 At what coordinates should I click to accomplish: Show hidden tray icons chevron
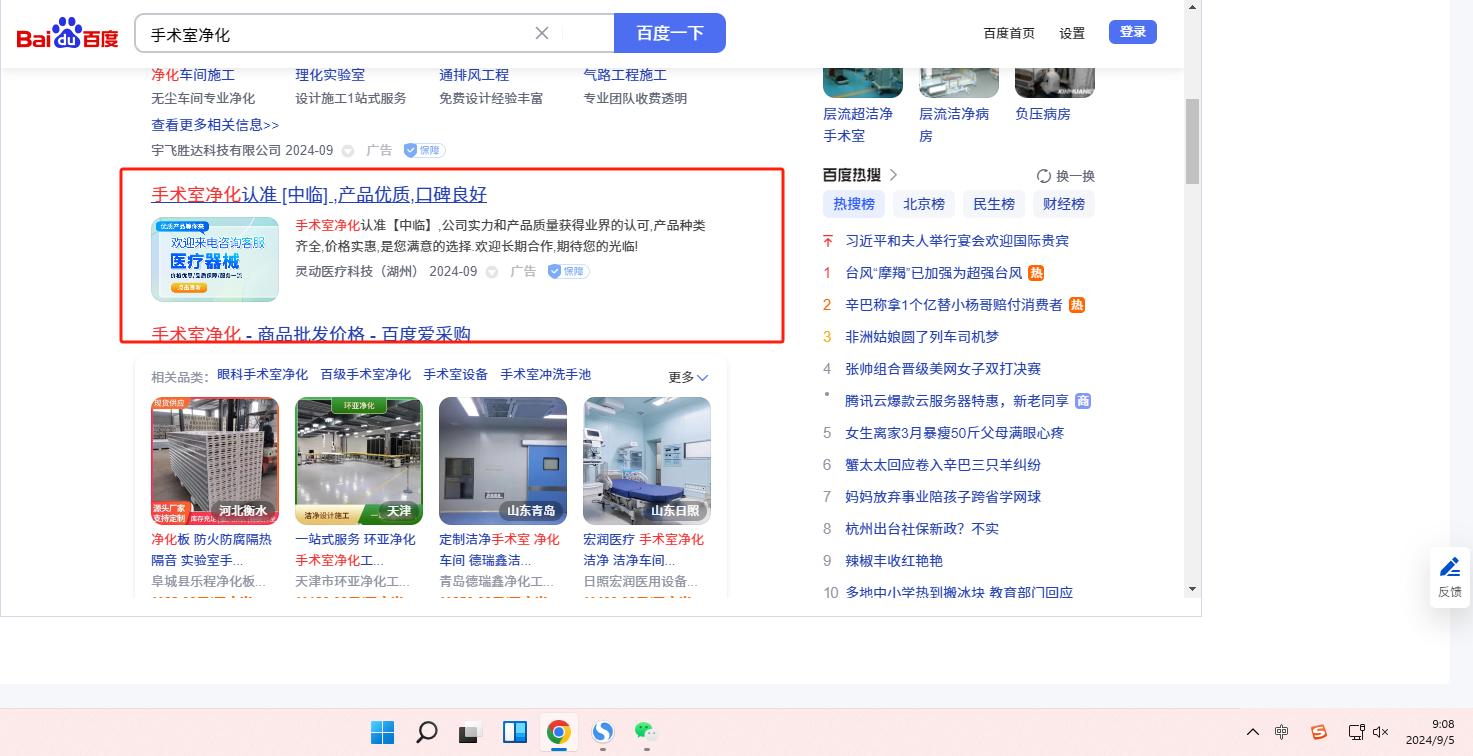1252,732
